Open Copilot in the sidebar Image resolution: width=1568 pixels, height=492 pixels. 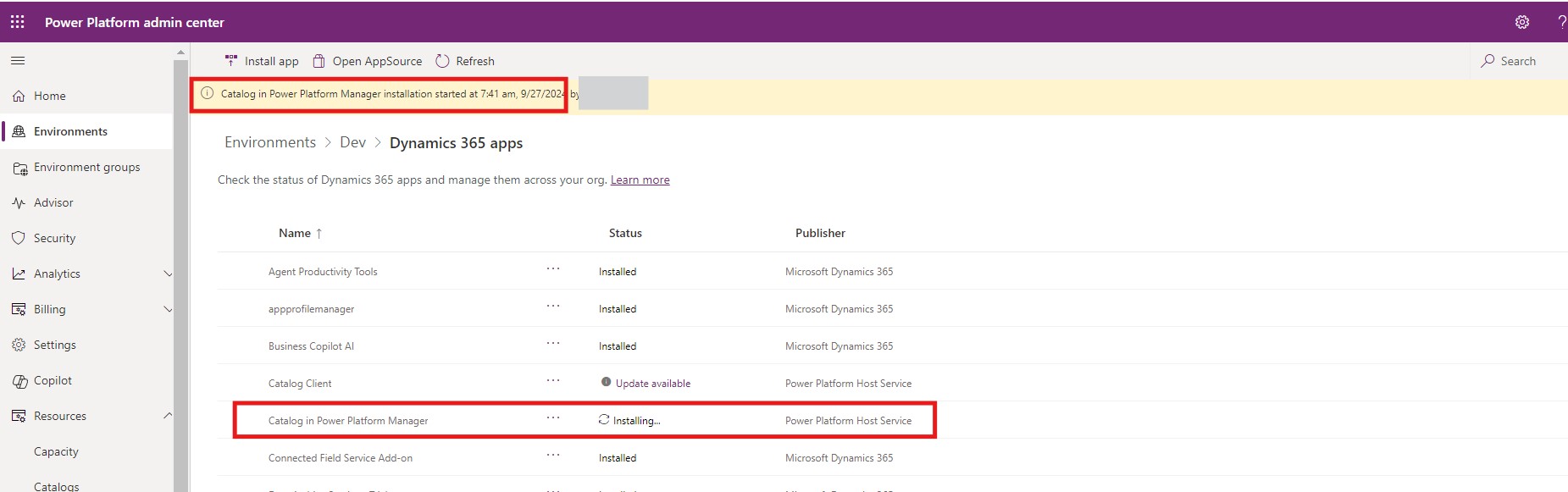point(53,381)
